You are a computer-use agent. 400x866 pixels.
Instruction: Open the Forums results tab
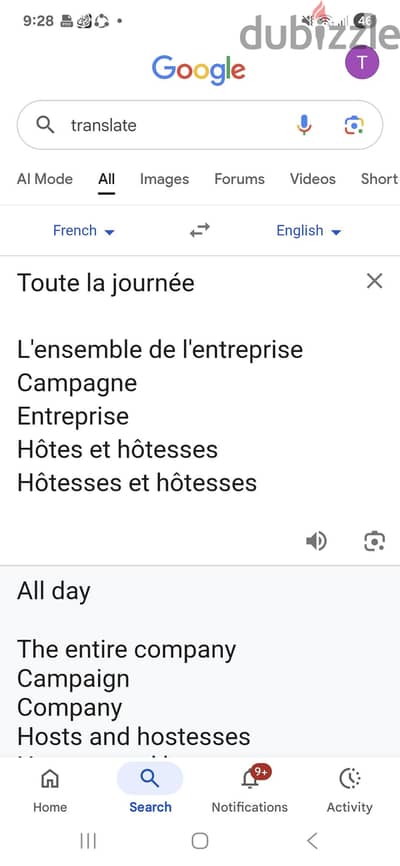click(239, 179)
